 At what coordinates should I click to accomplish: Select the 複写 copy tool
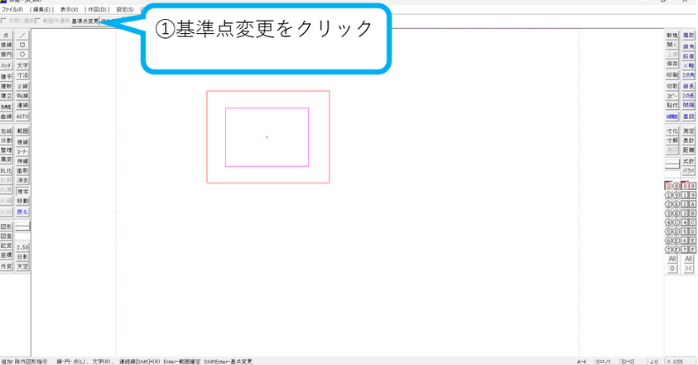click(x=22, y=191)
